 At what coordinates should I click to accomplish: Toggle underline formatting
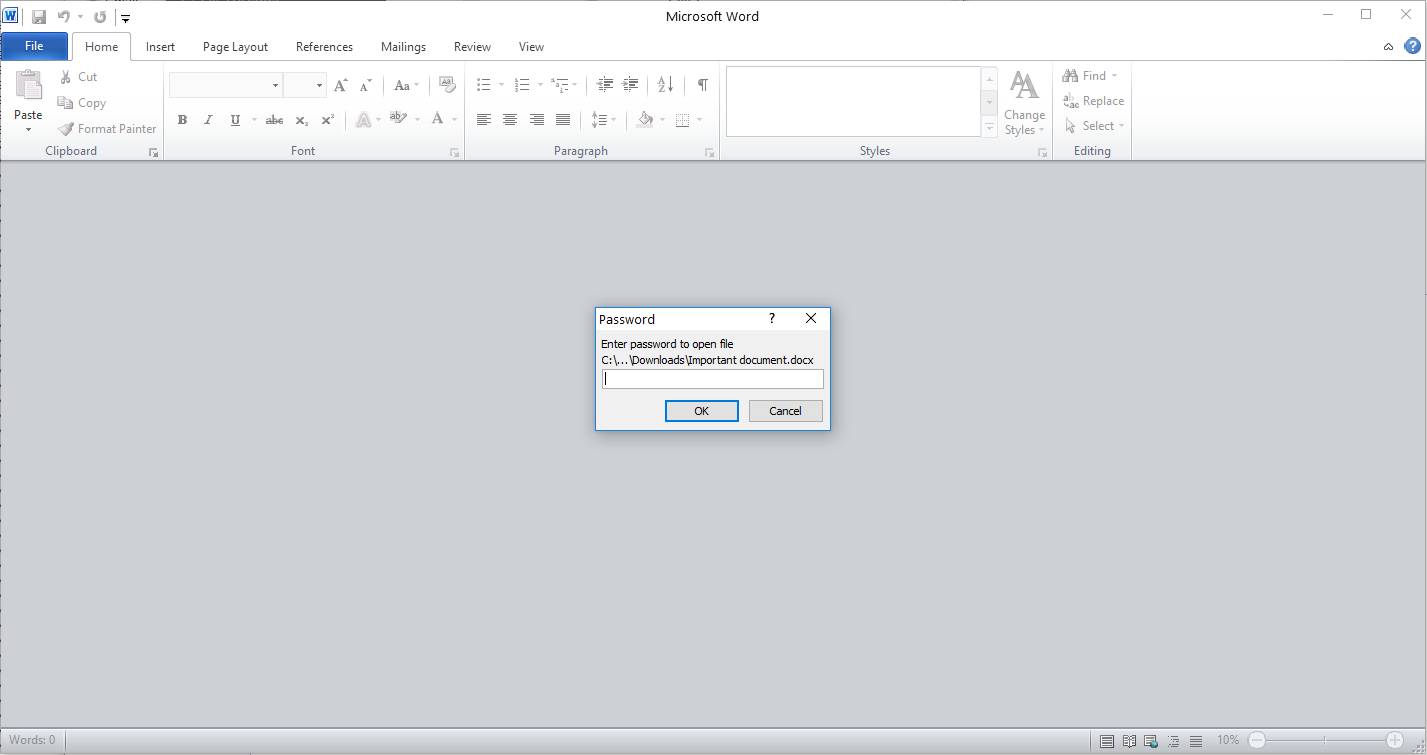pyautogui.click(x=234, y=119)
